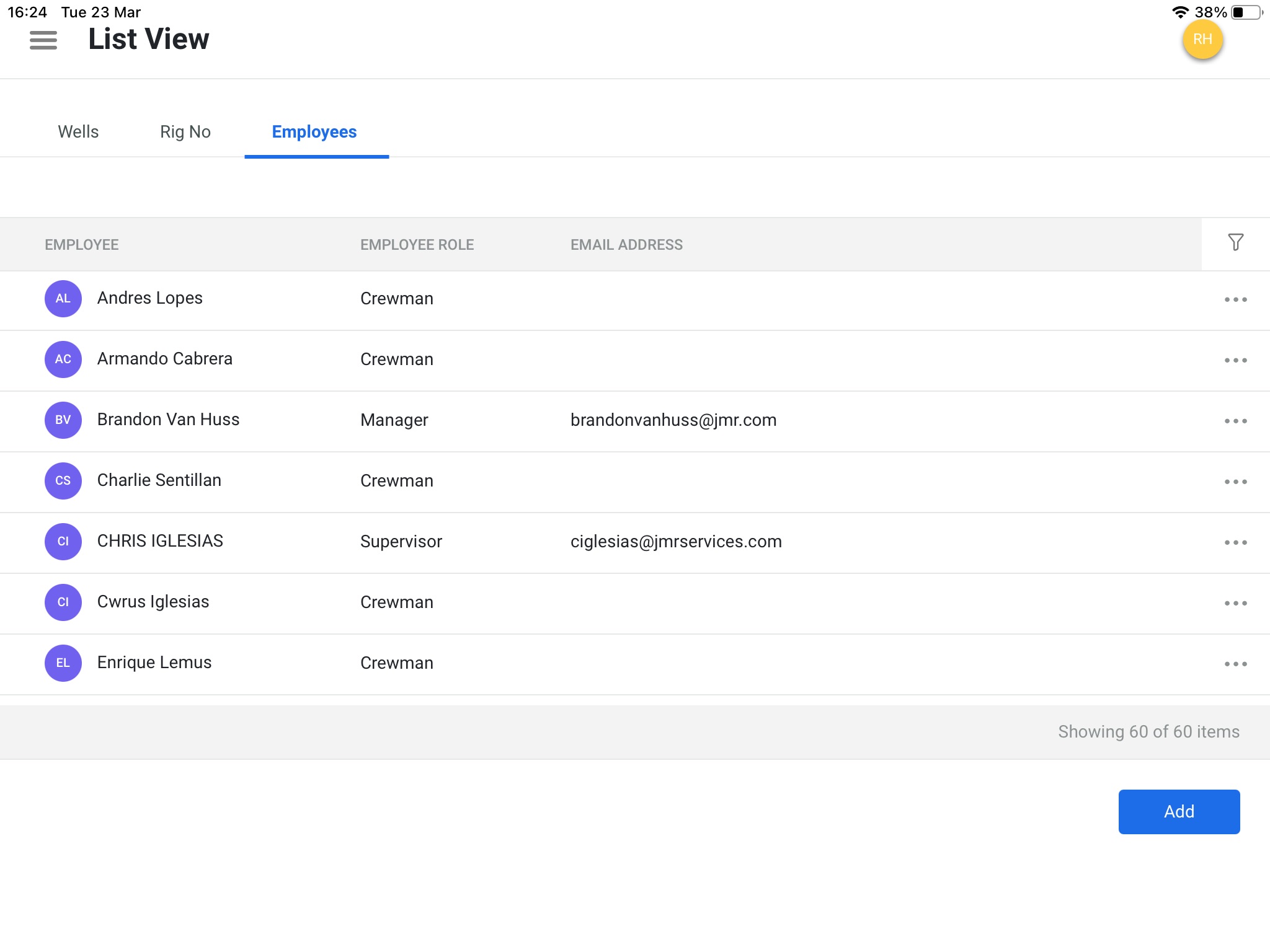The image size is (1270, 952).
Task: Select the name Cwrus Iglesias
Action: tap(153, 602)
